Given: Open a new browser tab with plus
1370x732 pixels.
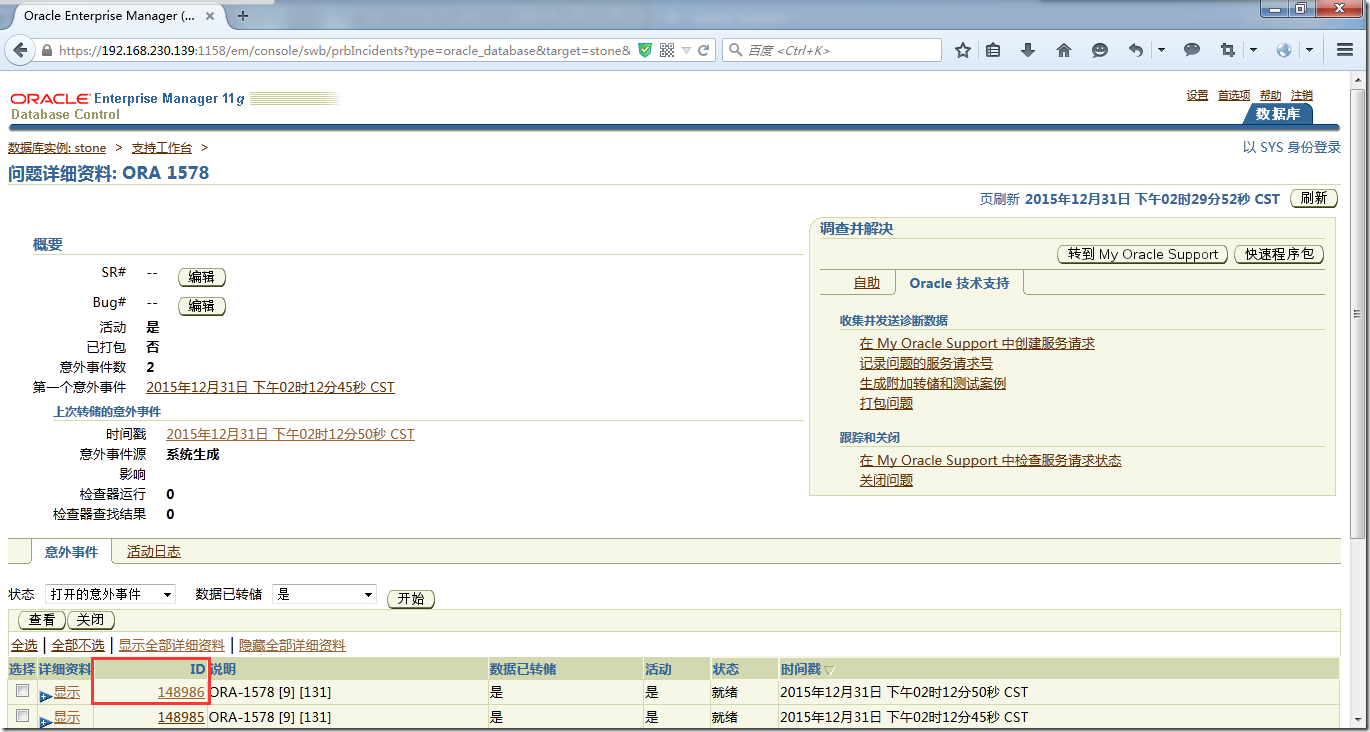Looking at the screenshot, I should coord(243,15).
